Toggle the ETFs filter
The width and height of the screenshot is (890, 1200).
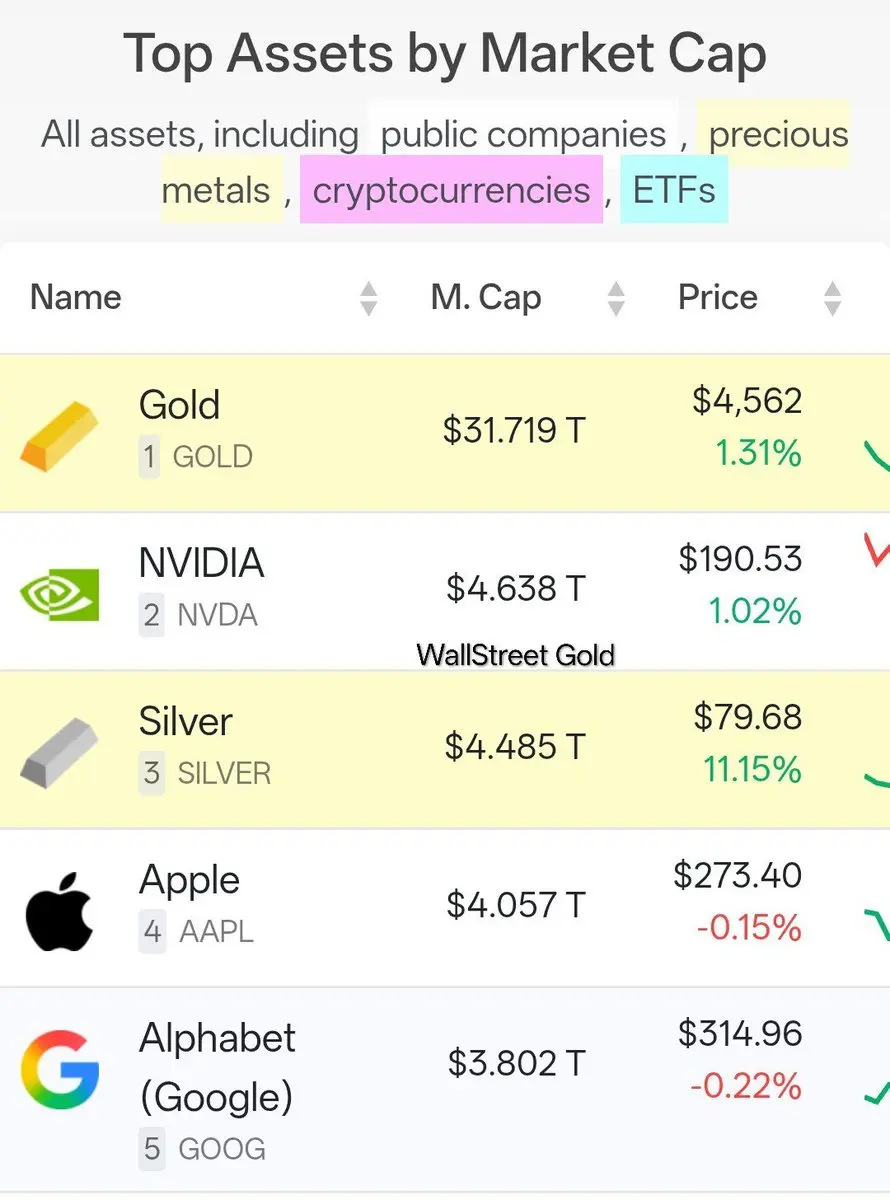pos(674,190)
